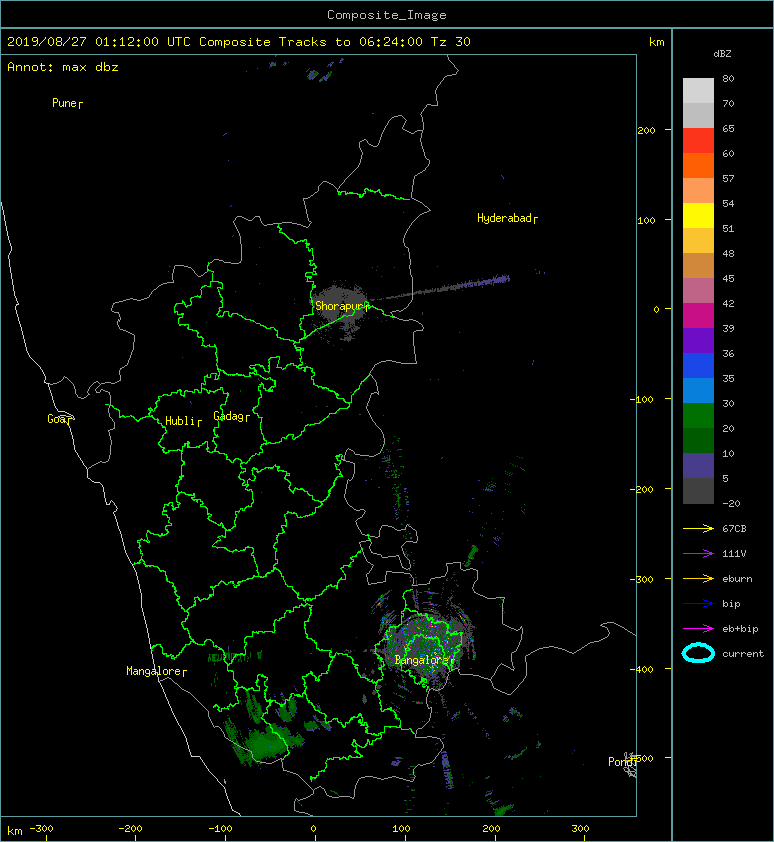Screen dimensions: 774x842
Task: Click the purple beam streak east of Shorapur
Action: (483, 282)
